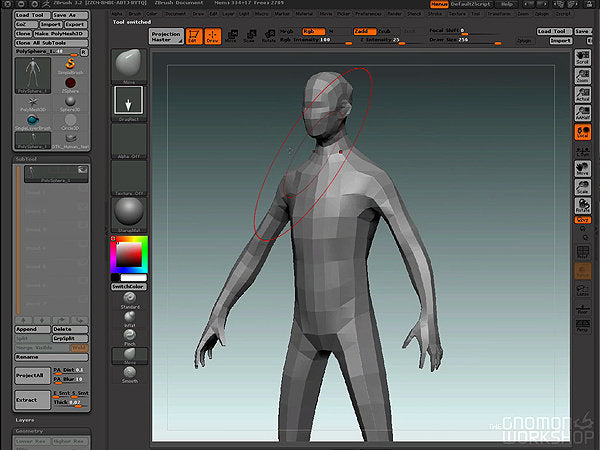
Task: Click the Scroll icon in right shelf
Action: point(582,56)
